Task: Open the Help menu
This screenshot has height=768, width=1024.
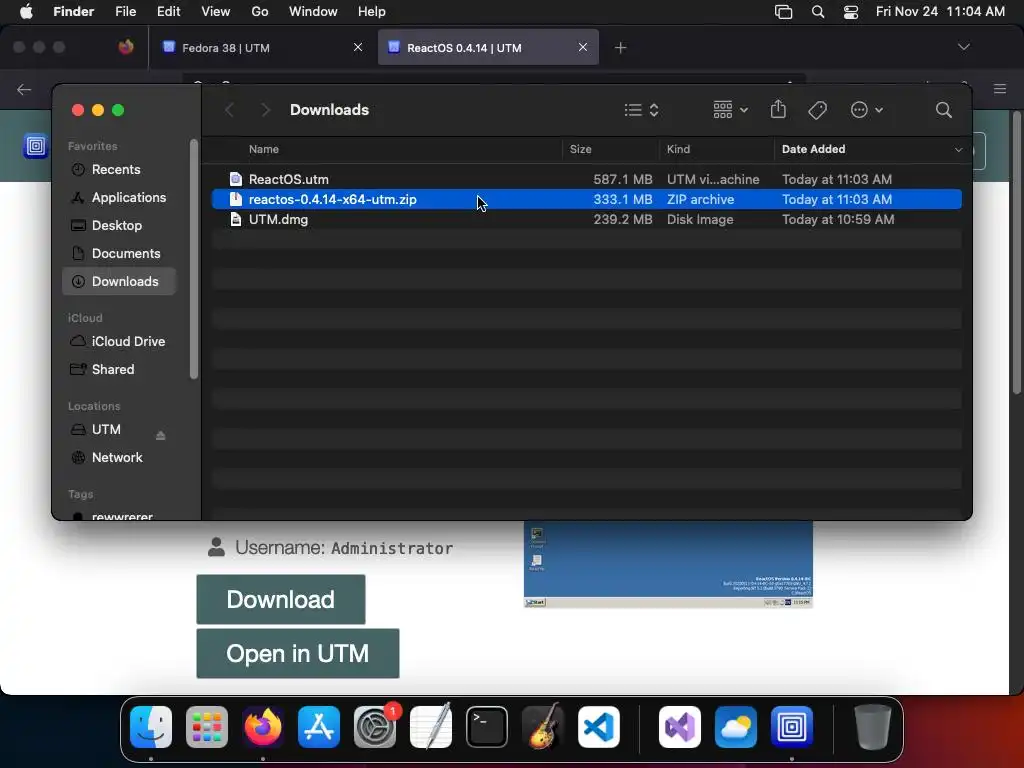Action: pos(372,12)
